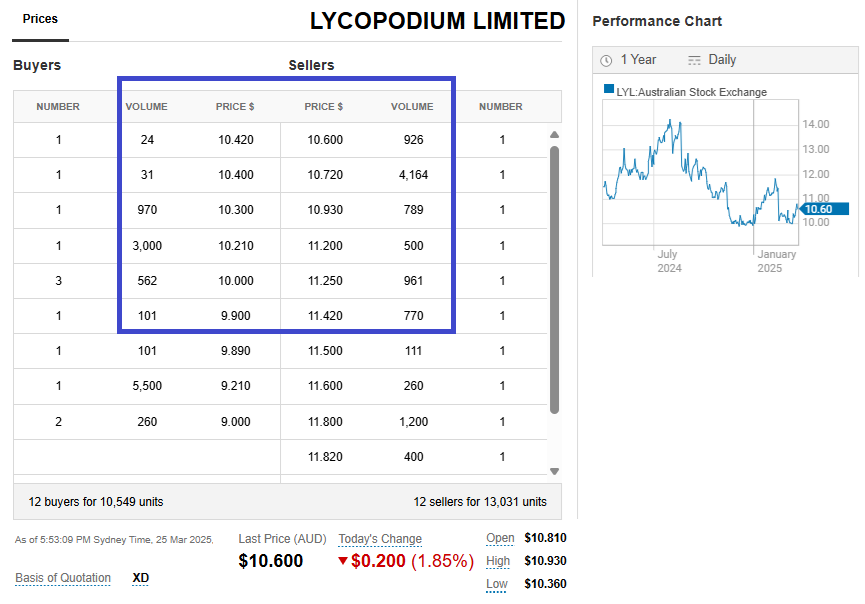Click the Buyers VOLUME column header
Image resolution: width=865 pixels, height=604 pixels.
click(146, 107)
